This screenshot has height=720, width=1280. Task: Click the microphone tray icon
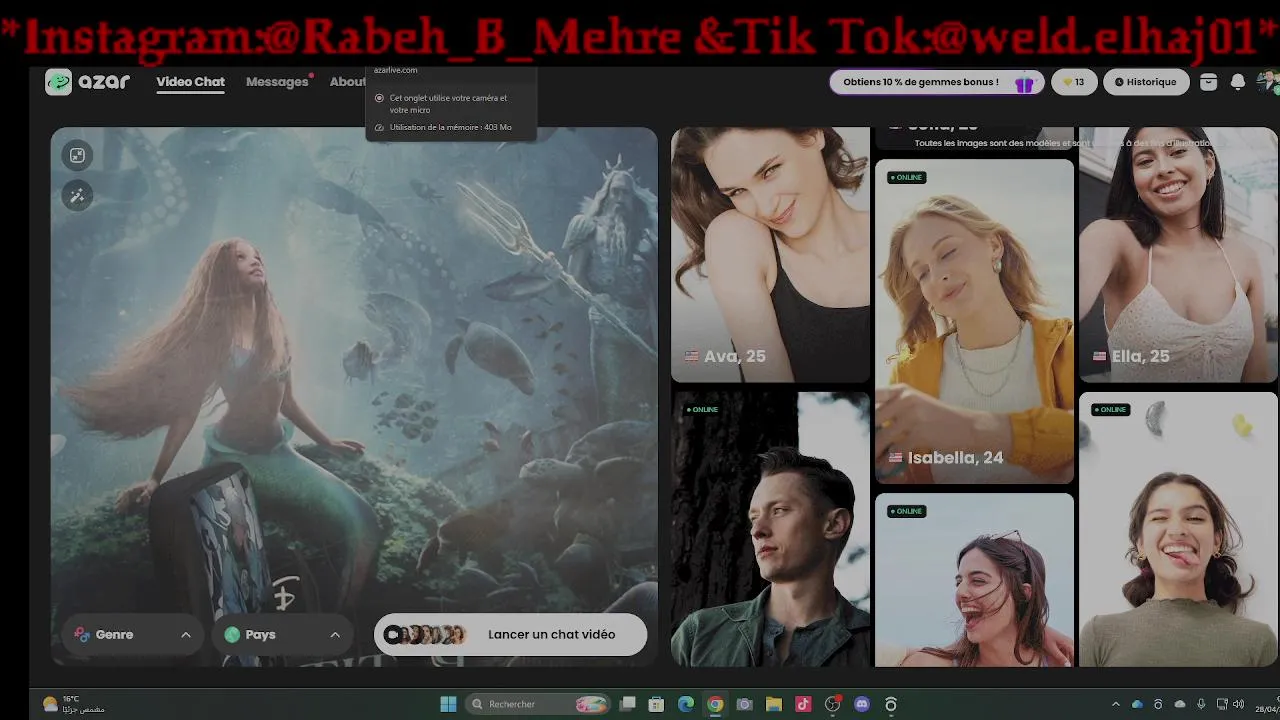[1201, 704]
